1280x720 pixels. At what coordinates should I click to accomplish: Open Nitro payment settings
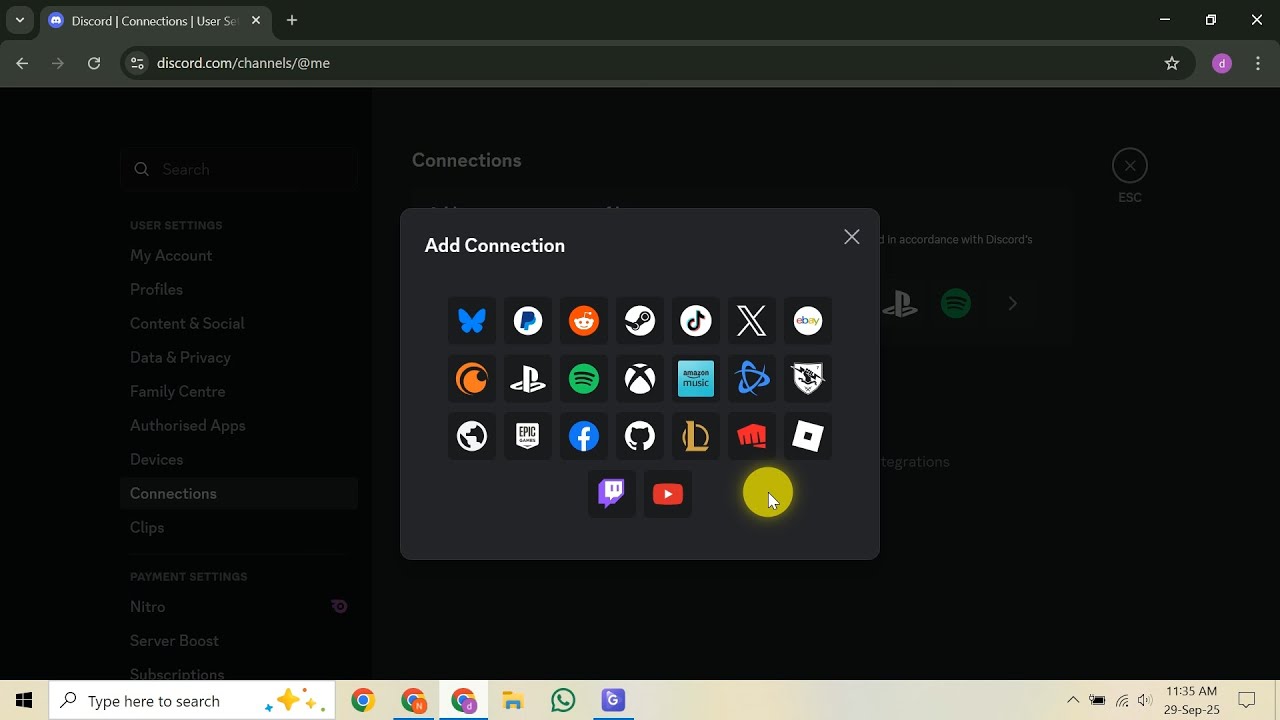239,607
